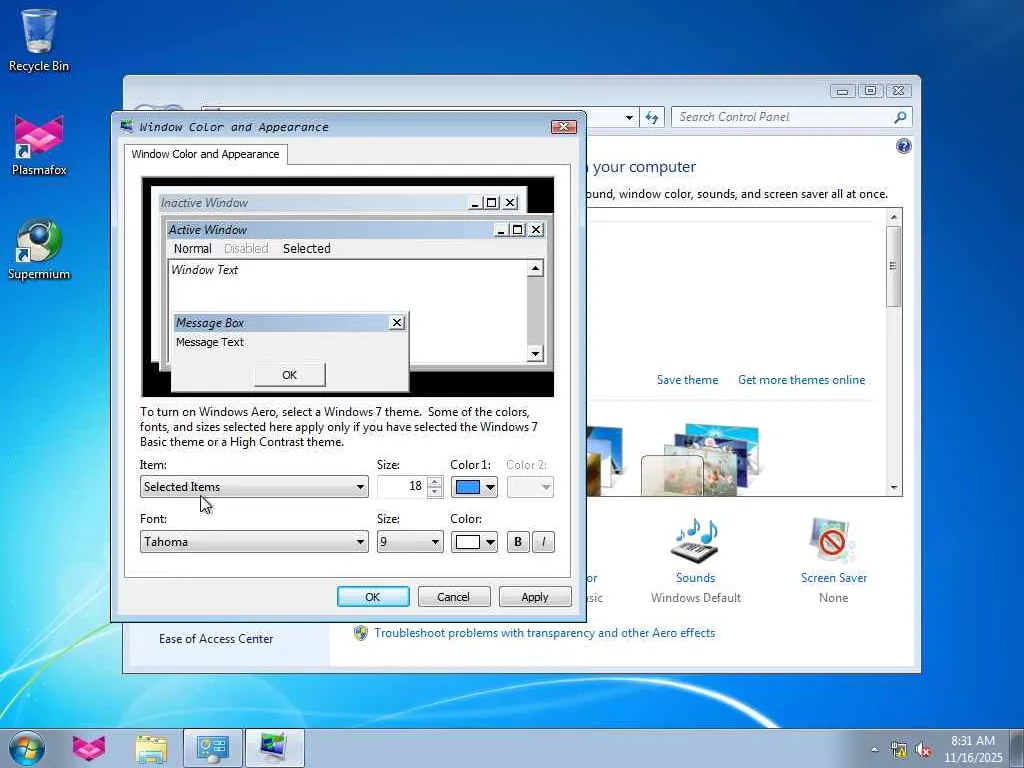Click preview window scrollbar down arrow
The height and width of the screenshot is (768, 1024).
535,354
